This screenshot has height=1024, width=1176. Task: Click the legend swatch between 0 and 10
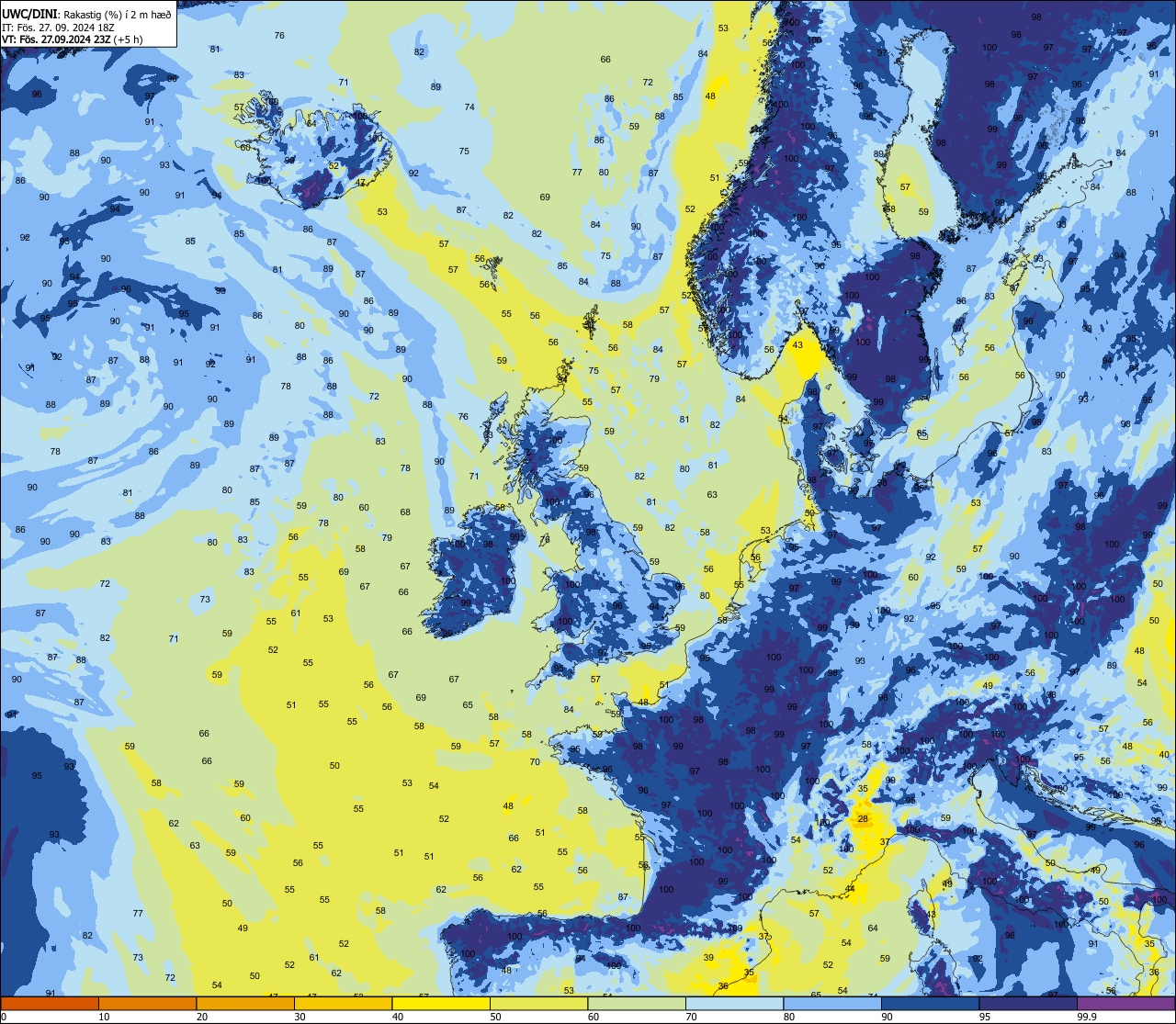click(x=50, y=1003)
